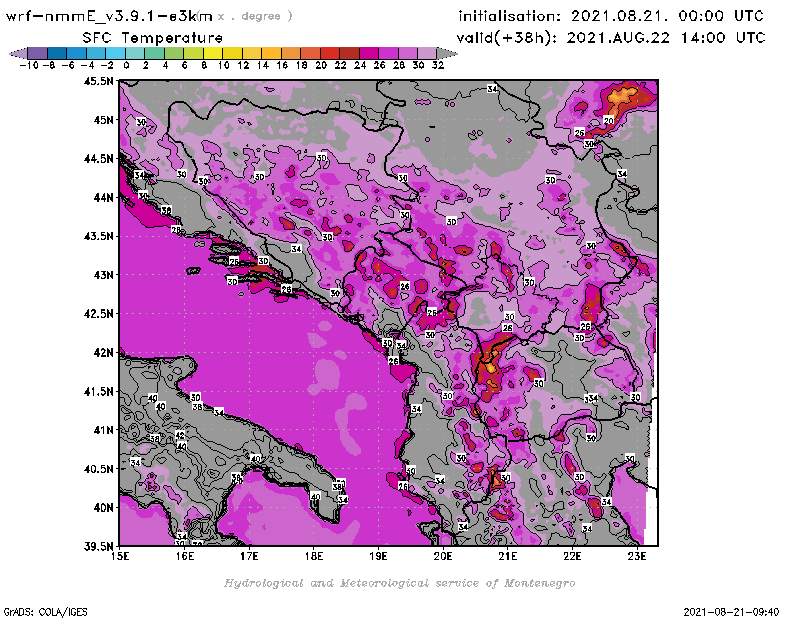
Task: Click the 19E longitude axis label
Action: [x=379, y=557]
